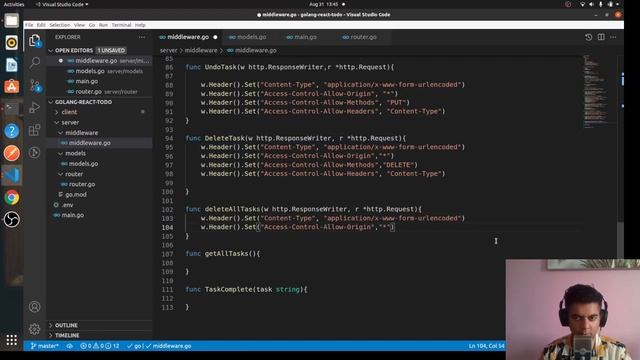Open .env file in file tree

(x=68, y=205)
